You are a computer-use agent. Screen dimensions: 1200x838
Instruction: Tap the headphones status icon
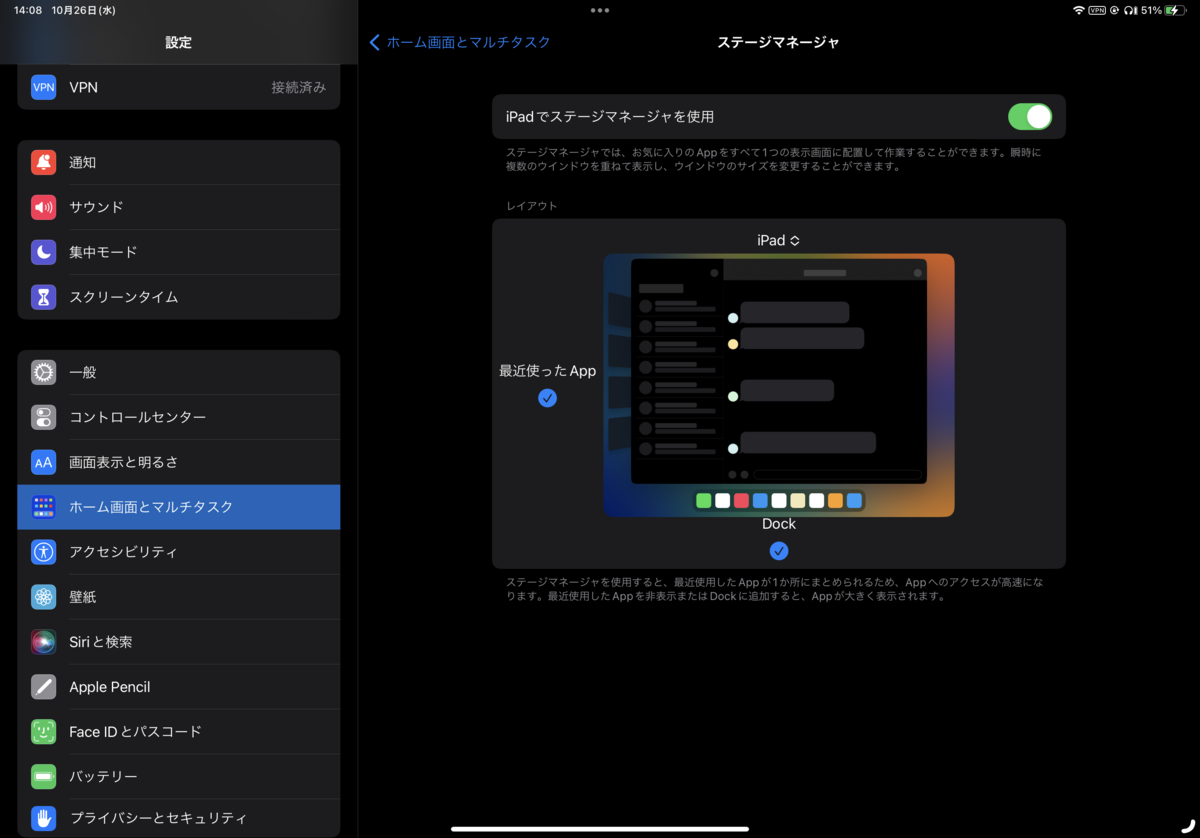point(1130,10)
